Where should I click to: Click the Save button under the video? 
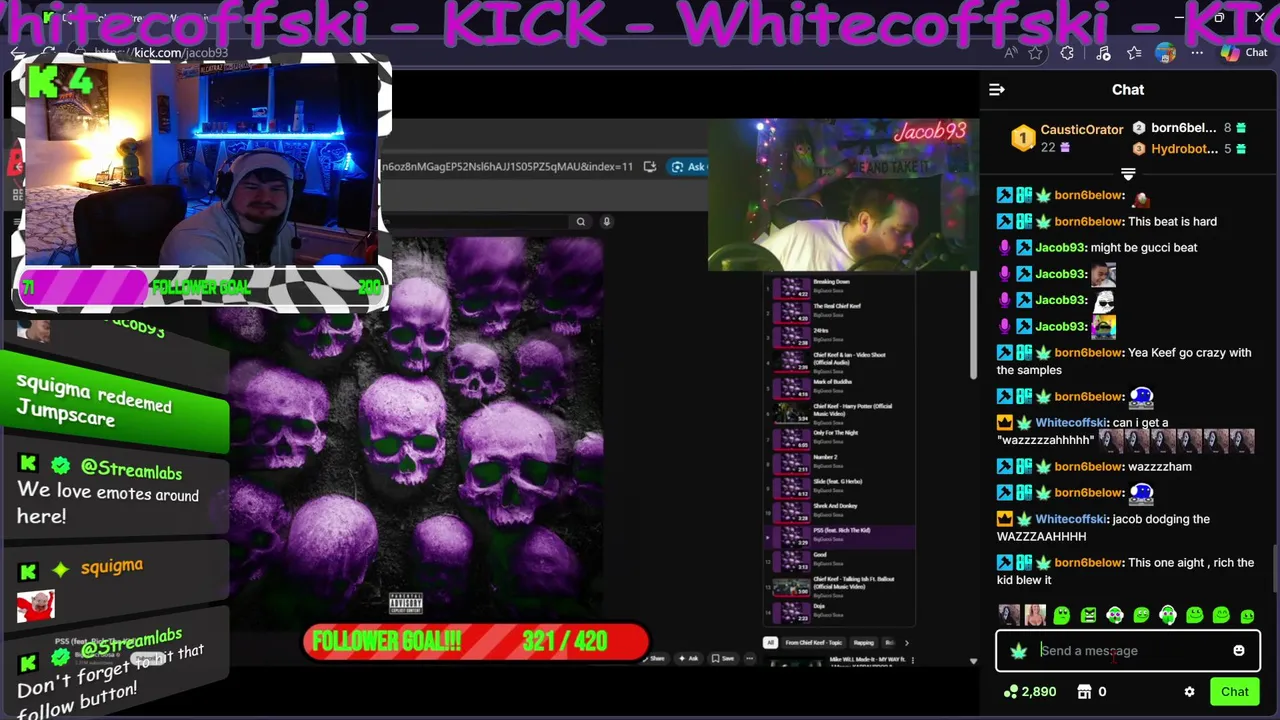click(724, 658)
